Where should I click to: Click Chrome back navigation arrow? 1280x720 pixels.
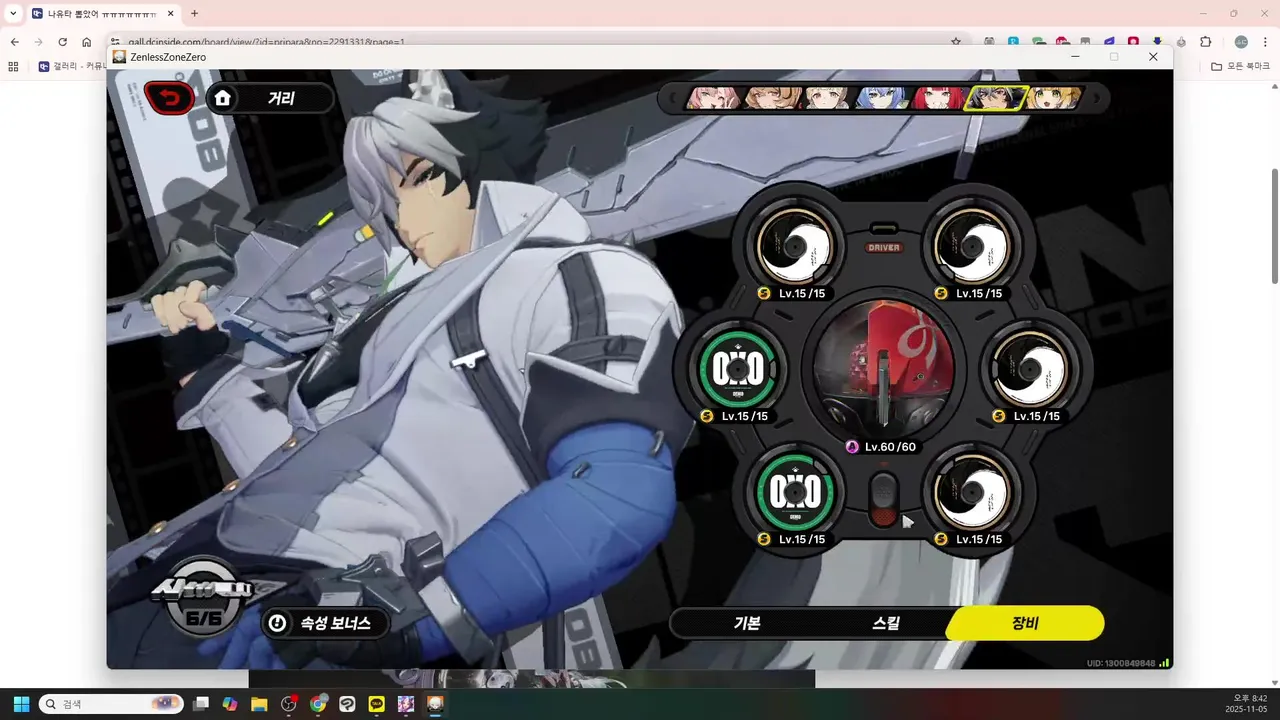click(14, 42)
